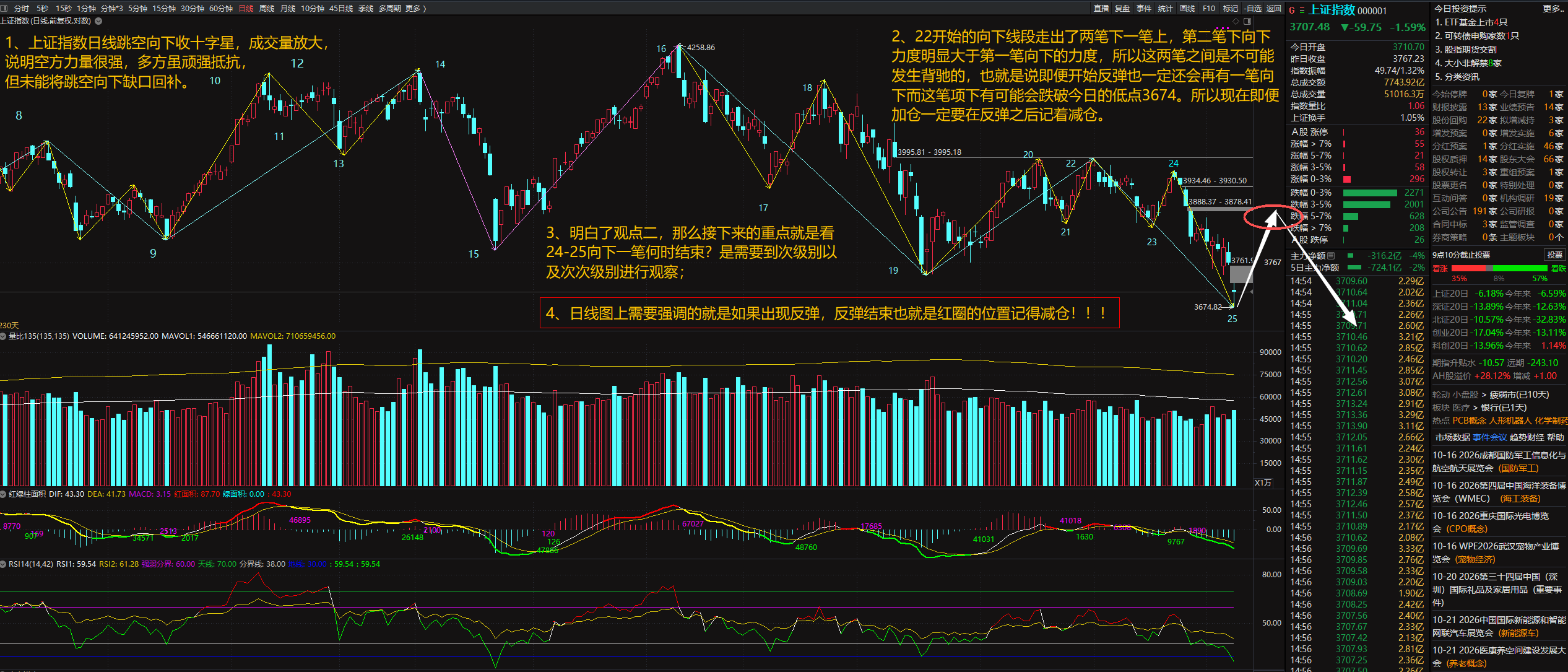1568x672 pixels.
Task: Select the 月线 period tab
Action: [288, 8]
